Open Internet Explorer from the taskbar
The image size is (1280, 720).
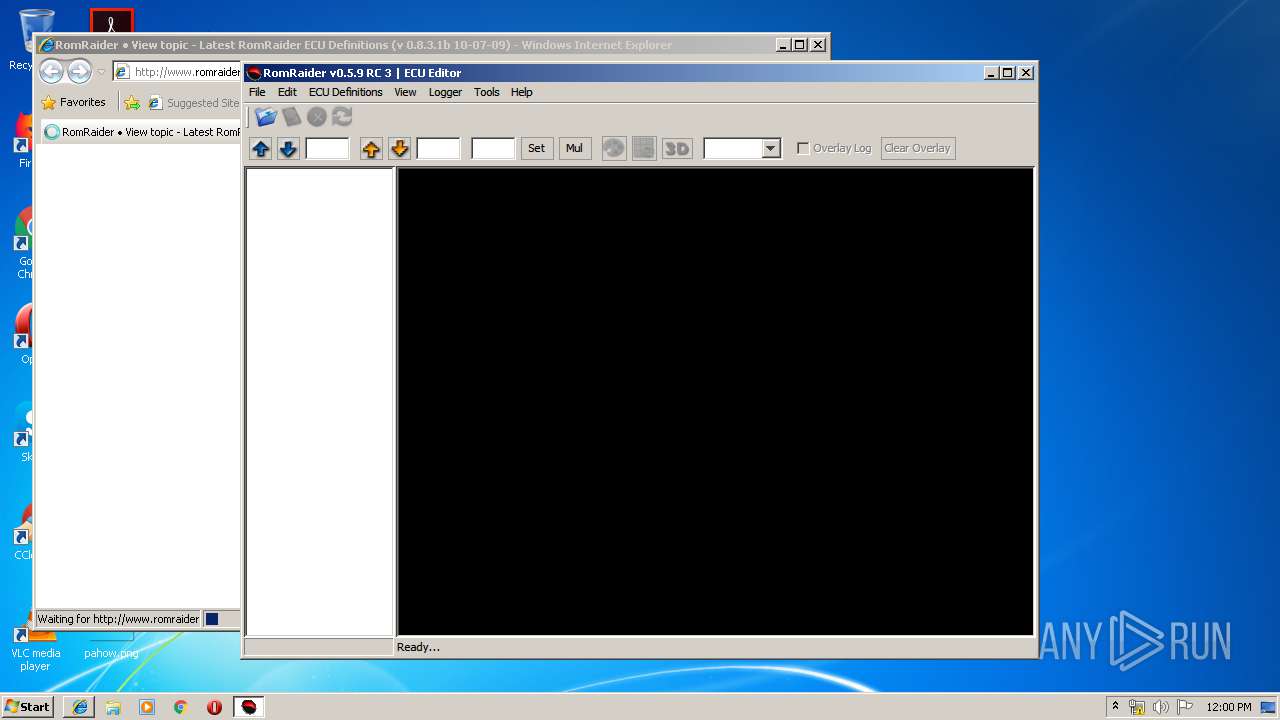coord(80,707)
